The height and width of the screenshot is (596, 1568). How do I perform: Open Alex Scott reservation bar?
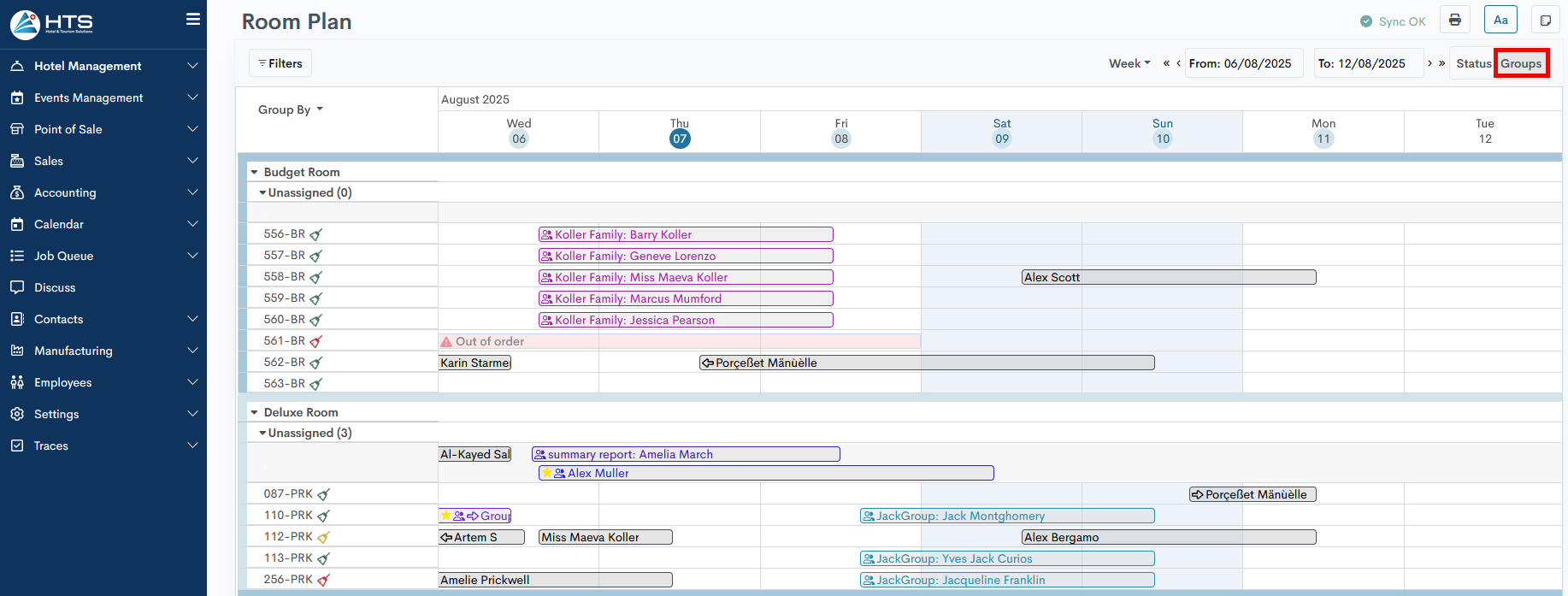coord(1168,277)
